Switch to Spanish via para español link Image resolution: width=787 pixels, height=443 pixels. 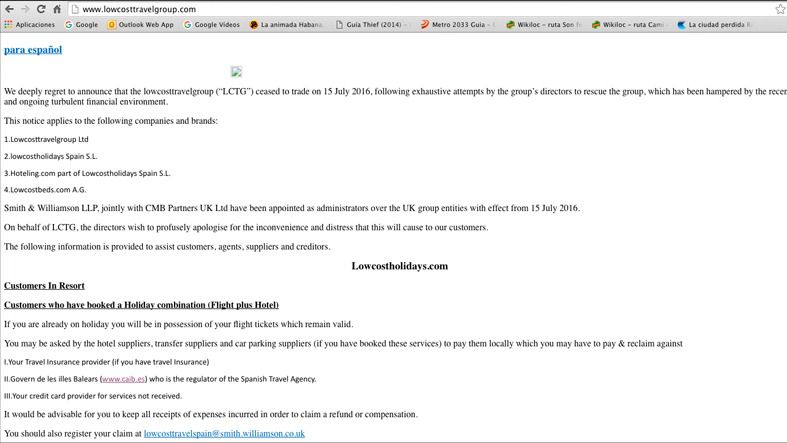tap(33, 50)
